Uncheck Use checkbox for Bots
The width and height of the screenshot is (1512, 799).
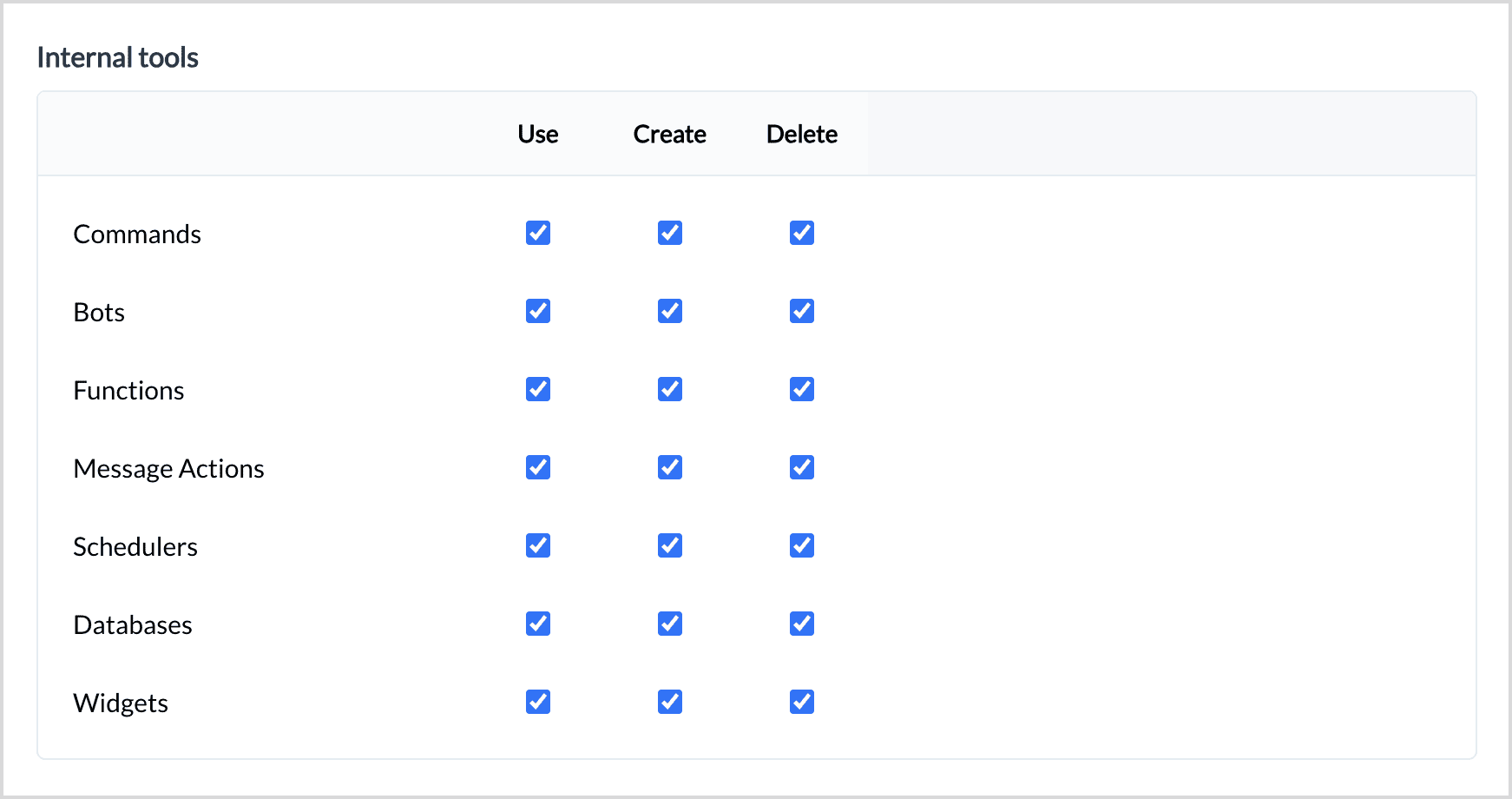pyautogui.click(x=538, y=311)
